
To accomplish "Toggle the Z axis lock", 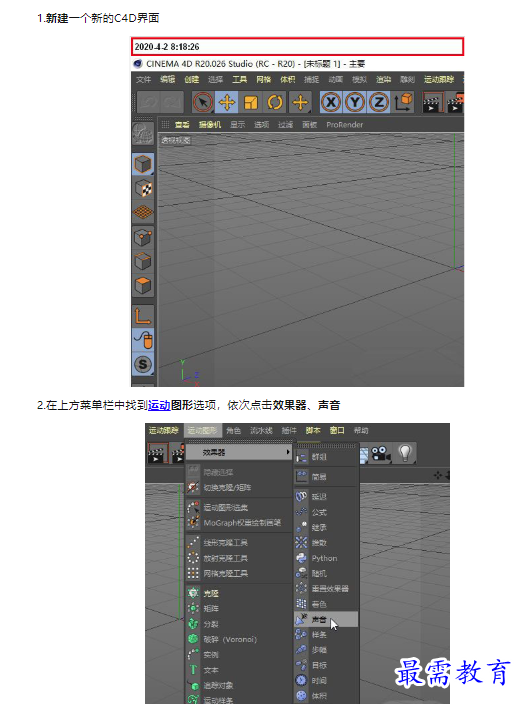I will [x=379, y=103].
